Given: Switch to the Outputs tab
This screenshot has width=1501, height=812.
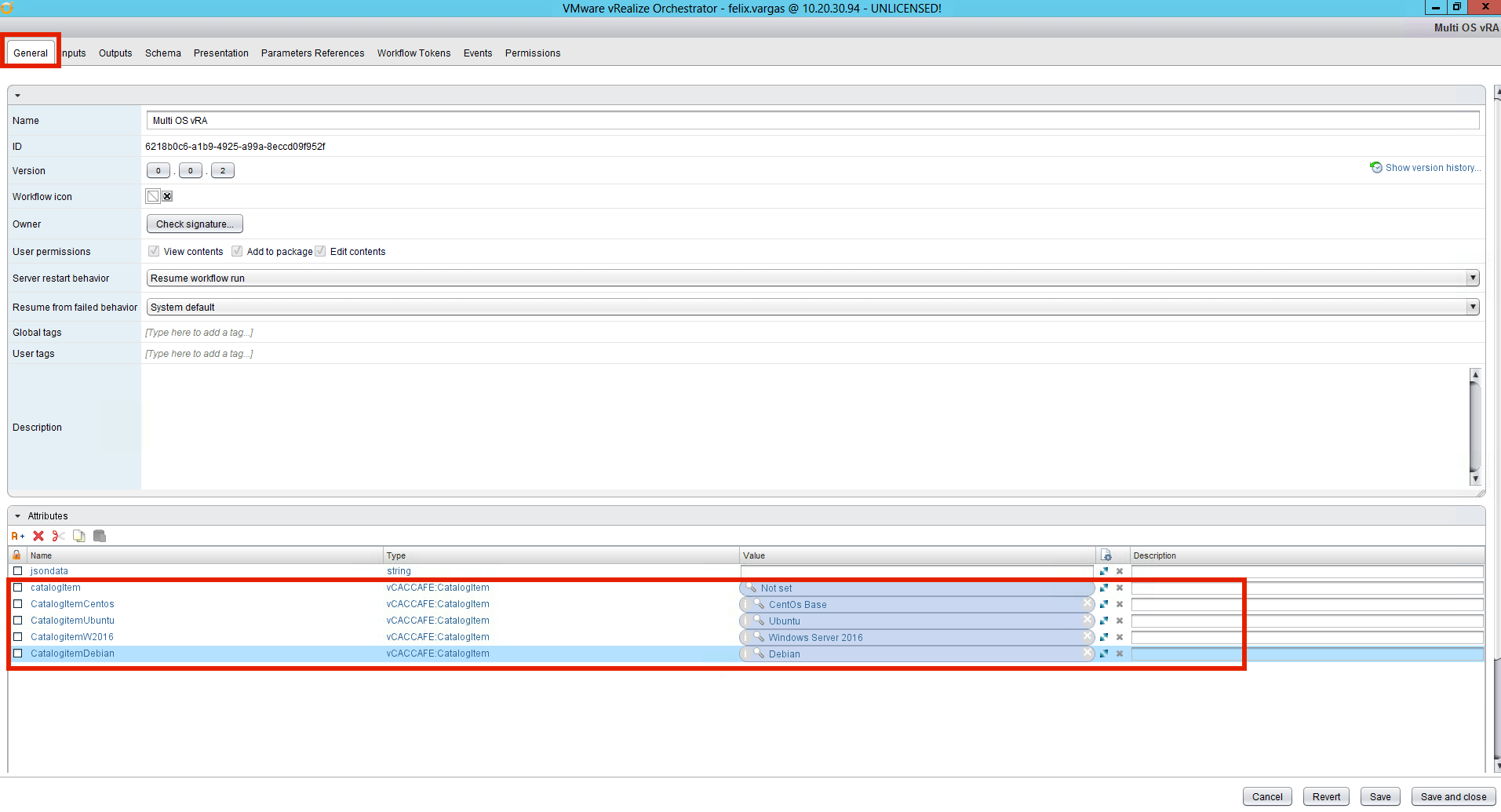Looking at the screenshot, I should [115, 53].
